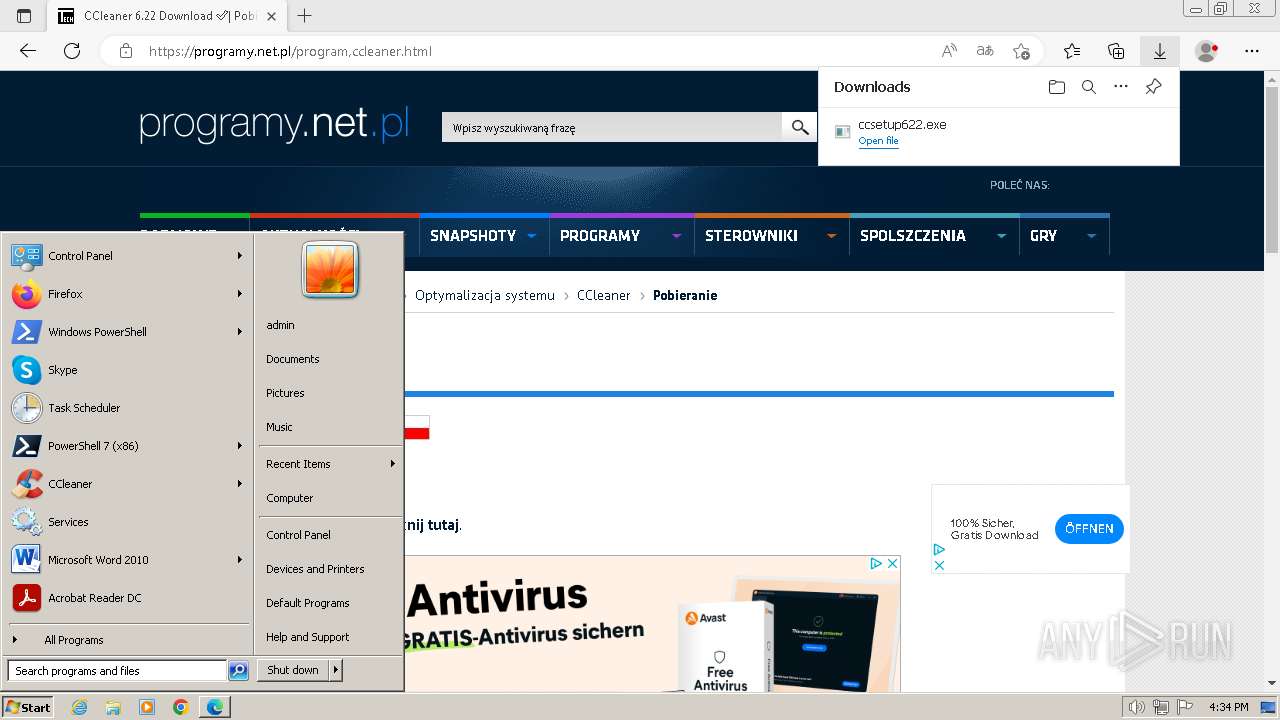Add this page to favorites
Viewport: 1280px width, 720px height.
pyautogui.click(x=1021, y=51)
